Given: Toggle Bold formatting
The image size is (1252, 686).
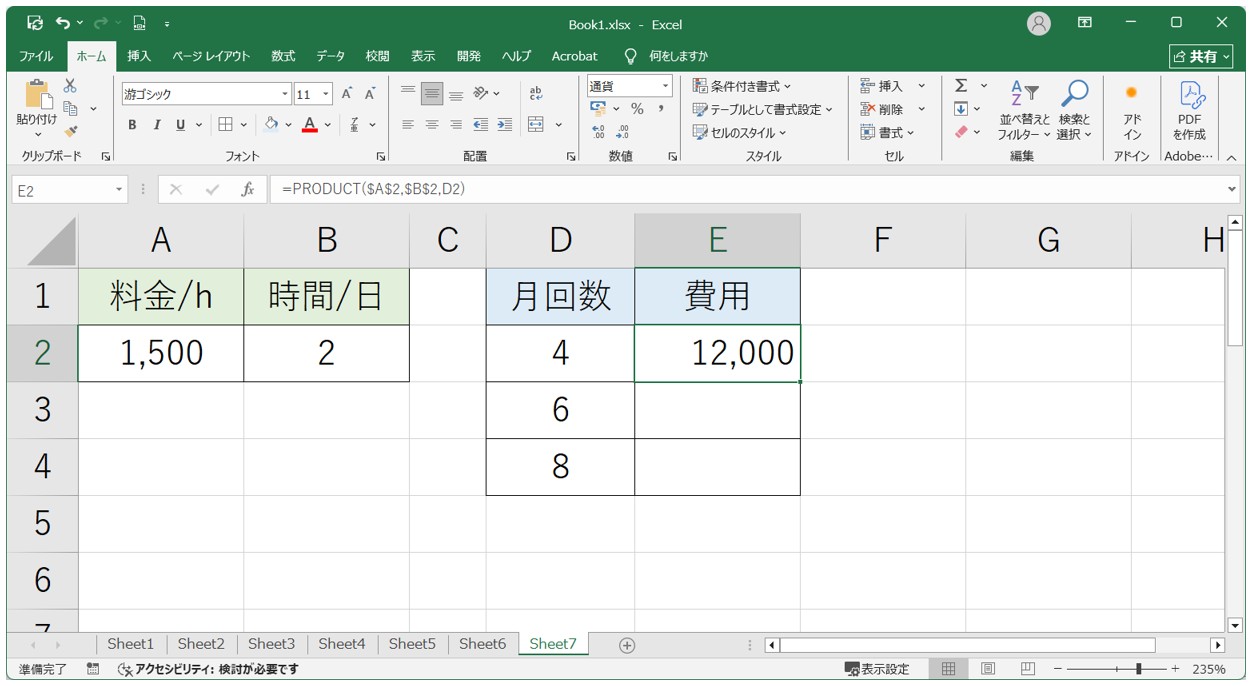Looking at the screenshot, I should coord(132,125).
